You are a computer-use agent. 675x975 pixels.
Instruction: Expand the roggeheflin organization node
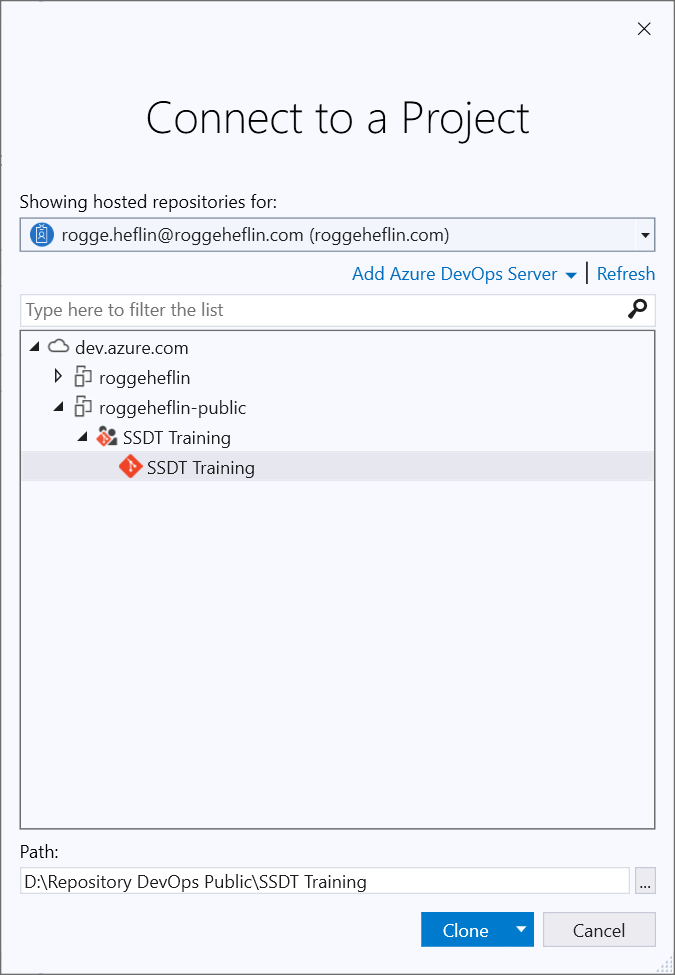tap(58, 377)
